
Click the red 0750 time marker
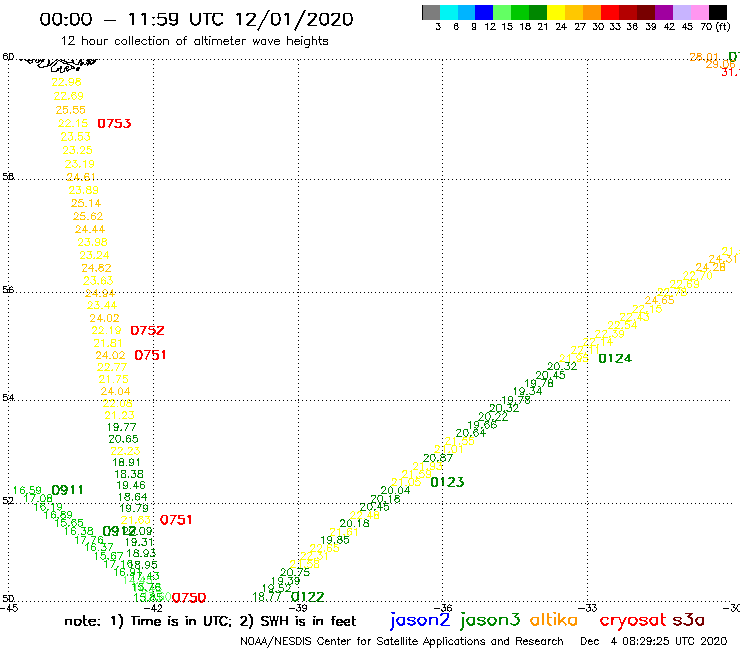pyautogui.click(x=189, y=598)
